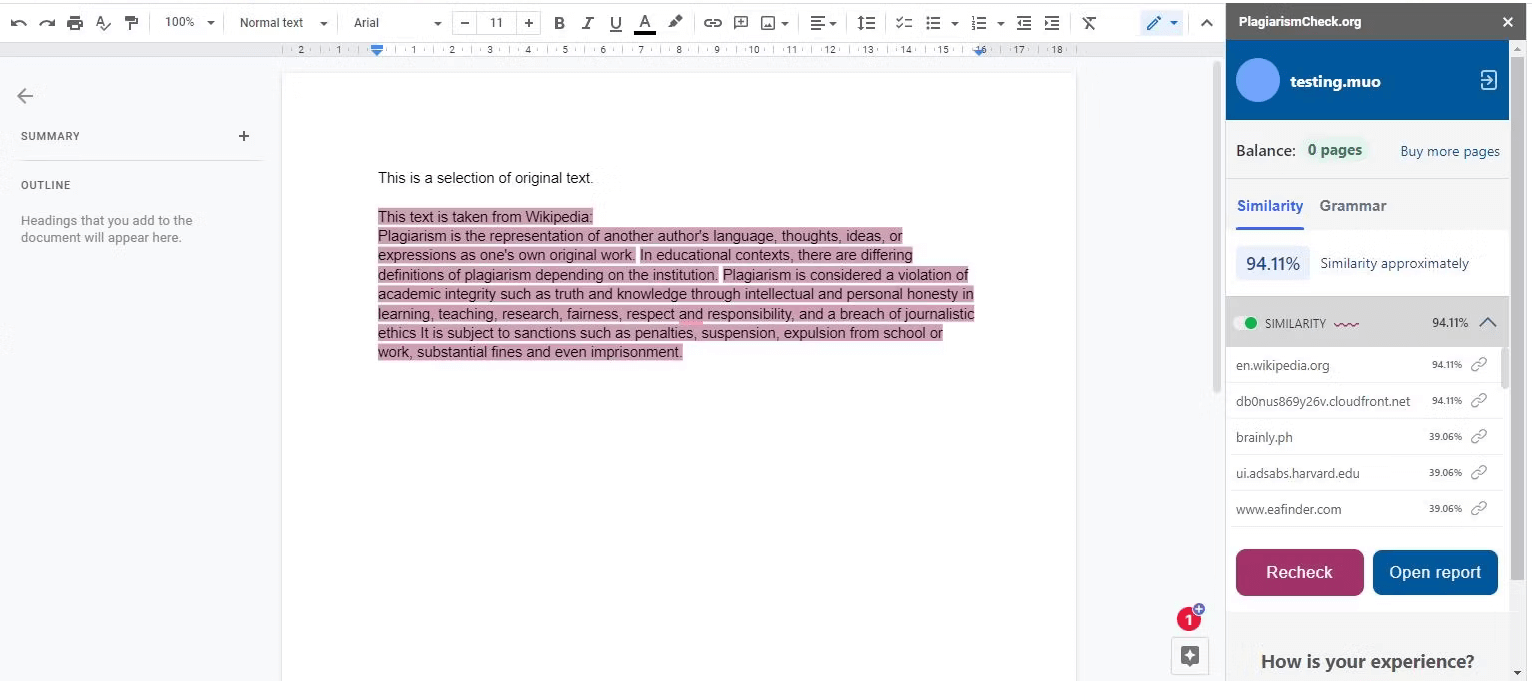Toggle italic formatting
The image size is (1532, 681).
coord(587,23)
